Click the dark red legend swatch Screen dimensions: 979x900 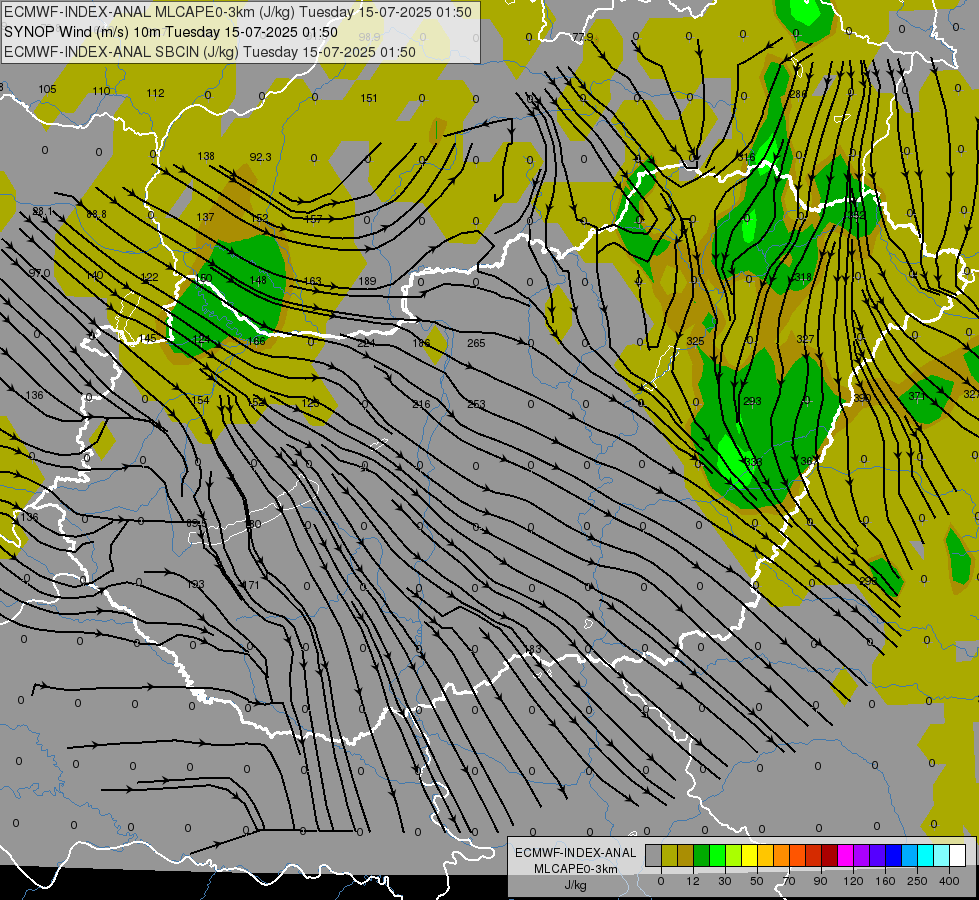[829, 855]
